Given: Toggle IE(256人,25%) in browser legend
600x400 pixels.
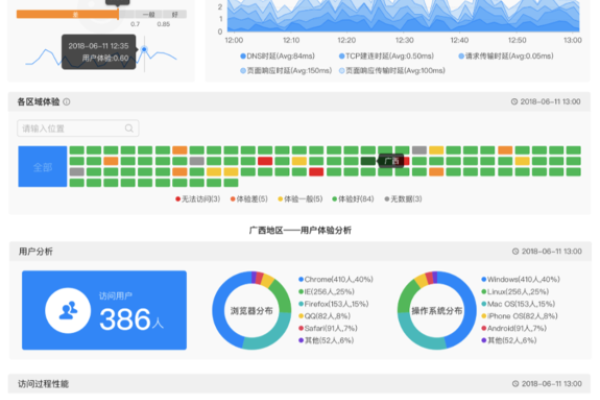Looking at the screenshot, I should (x=326, y=292).
